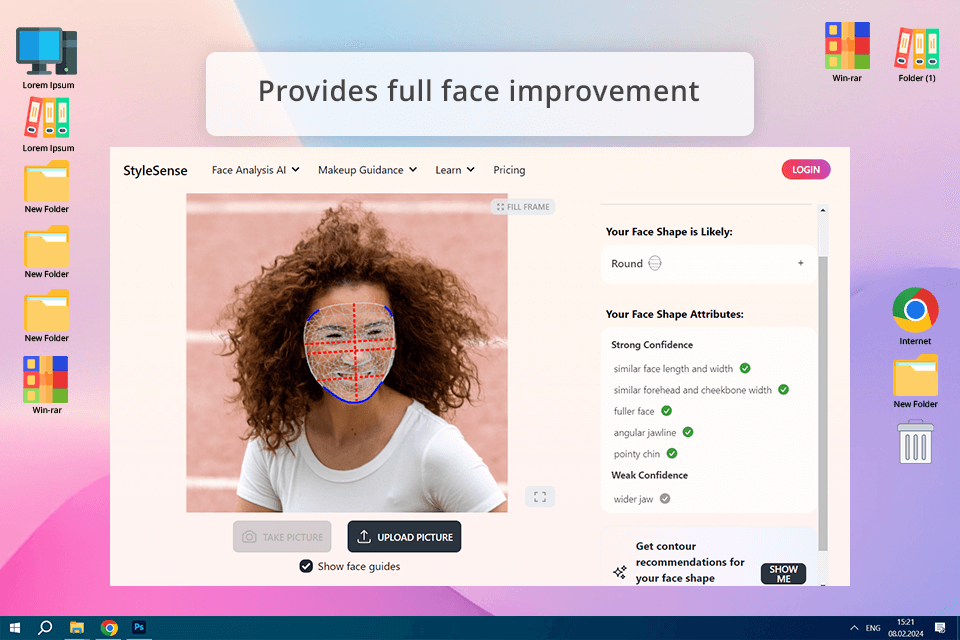The height and width of the screenshot is (640, 960).
Task: Click the green checkmark next to fuller face
Action: [667, 411]
